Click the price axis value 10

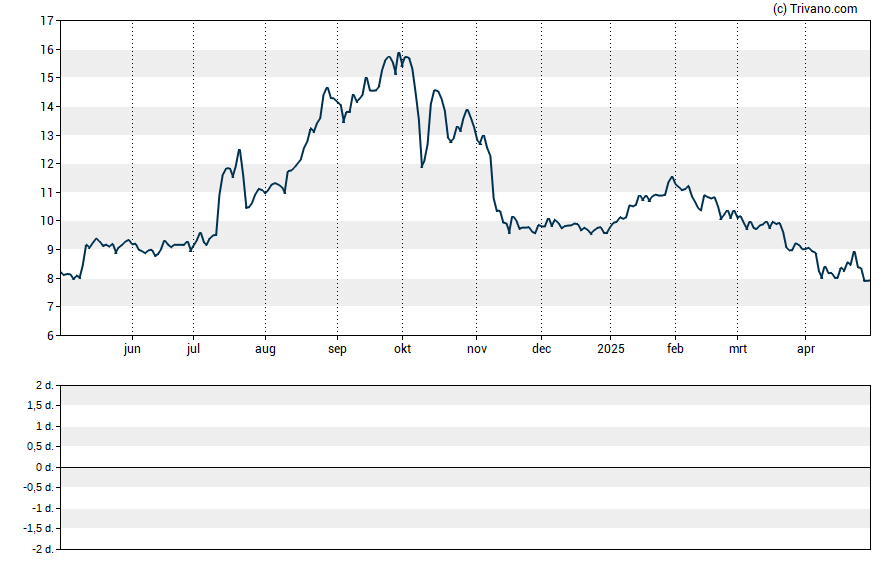[x=47, y=221]
